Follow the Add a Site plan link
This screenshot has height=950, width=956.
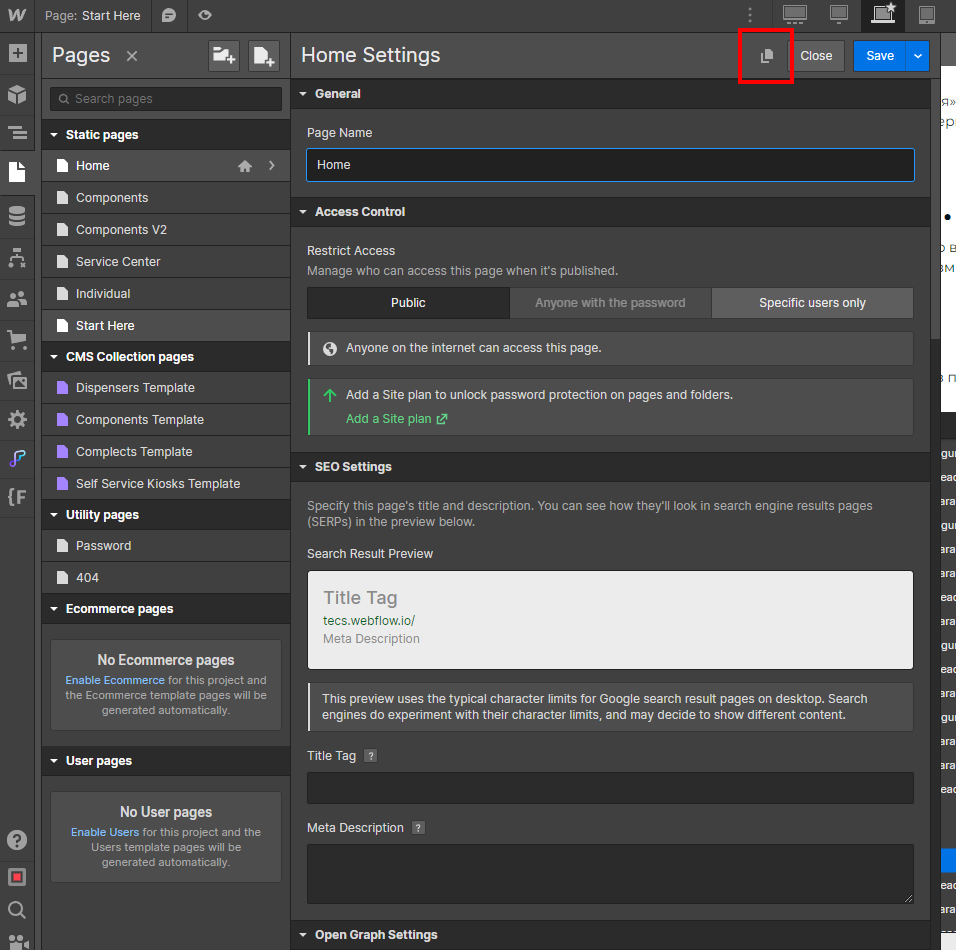tap(396, 419)
